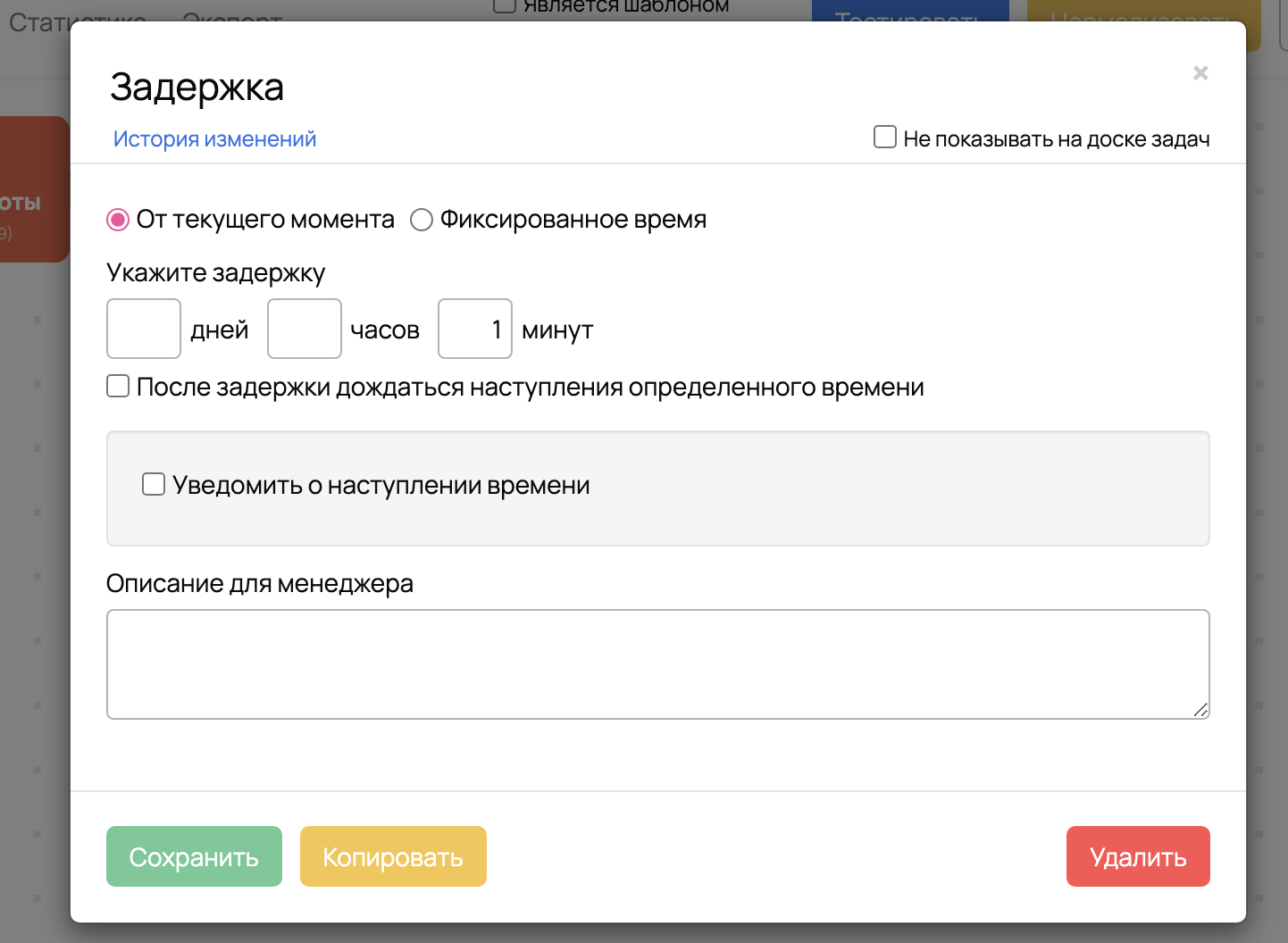
Task: Toggle the Является шаблоном checkbox
Action: [505, 7]
